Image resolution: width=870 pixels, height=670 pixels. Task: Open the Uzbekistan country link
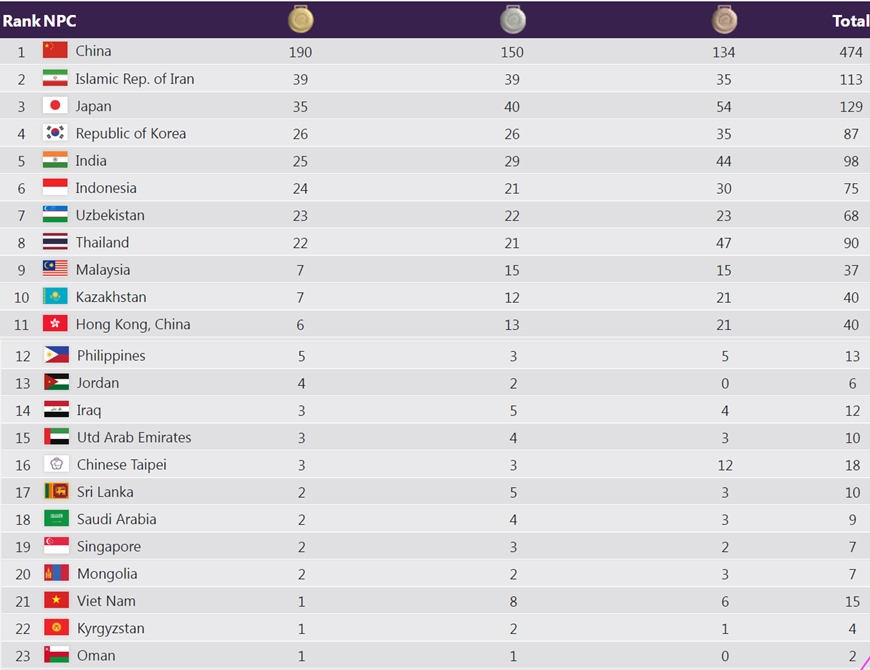coord(110,215)
